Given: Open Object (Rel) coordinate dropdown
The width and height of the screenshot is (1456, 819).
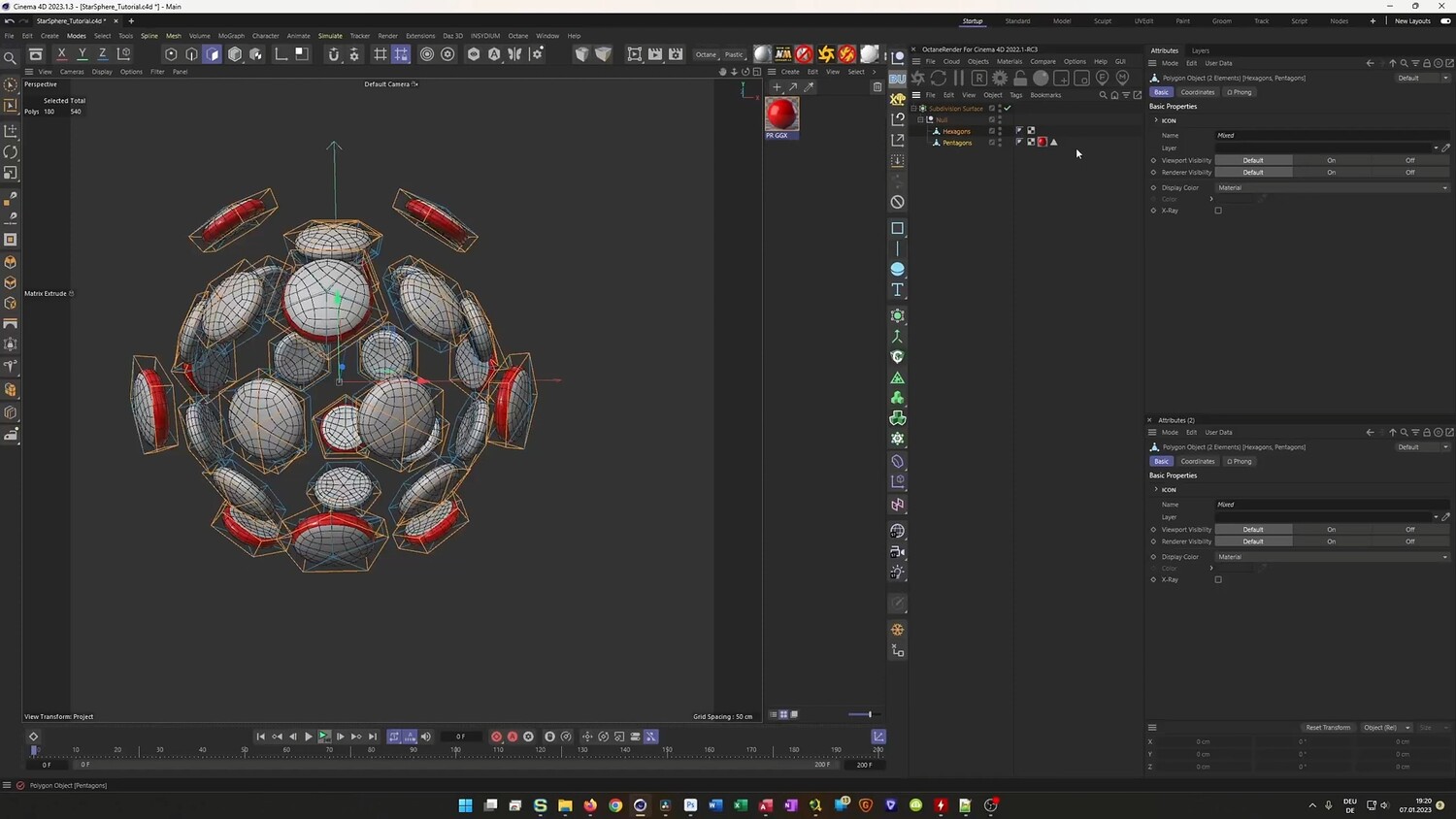Looking at the screenshot, I should tap(1386, 727).
